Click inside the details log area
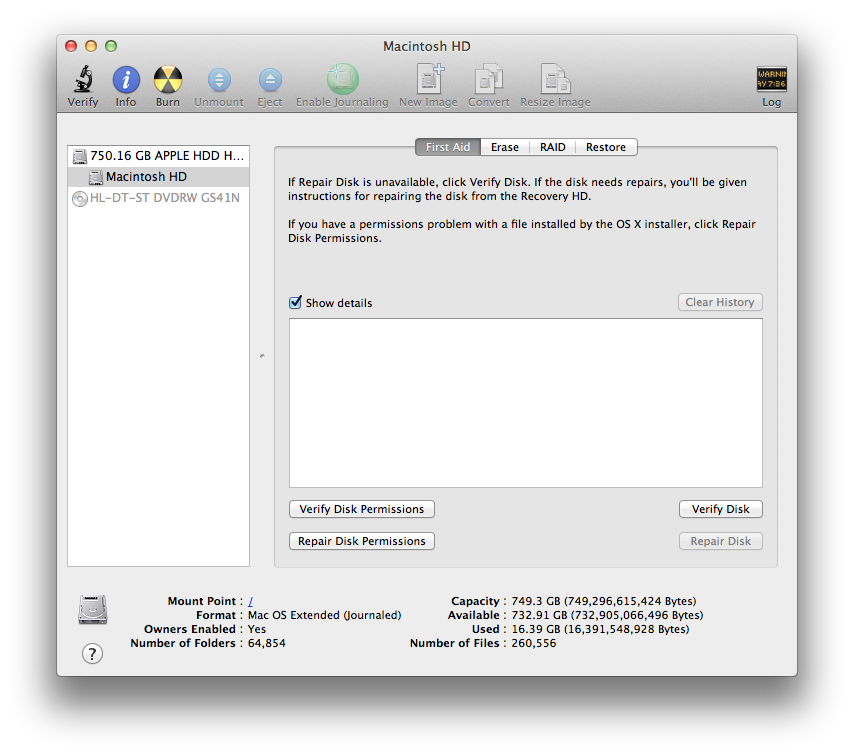This screenshot has width=854, height=755. [526, 403]
